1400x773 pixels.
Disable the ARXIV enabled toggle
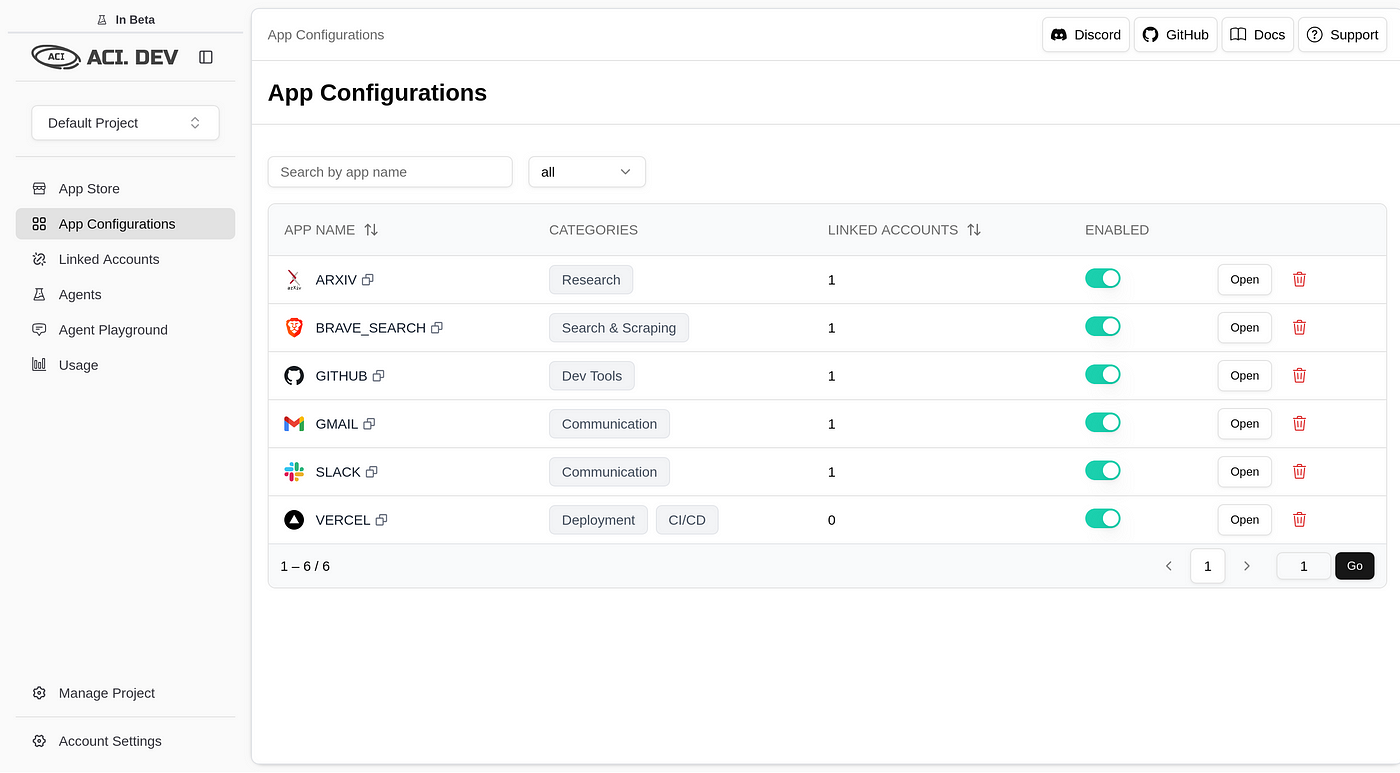point(1103,278)
